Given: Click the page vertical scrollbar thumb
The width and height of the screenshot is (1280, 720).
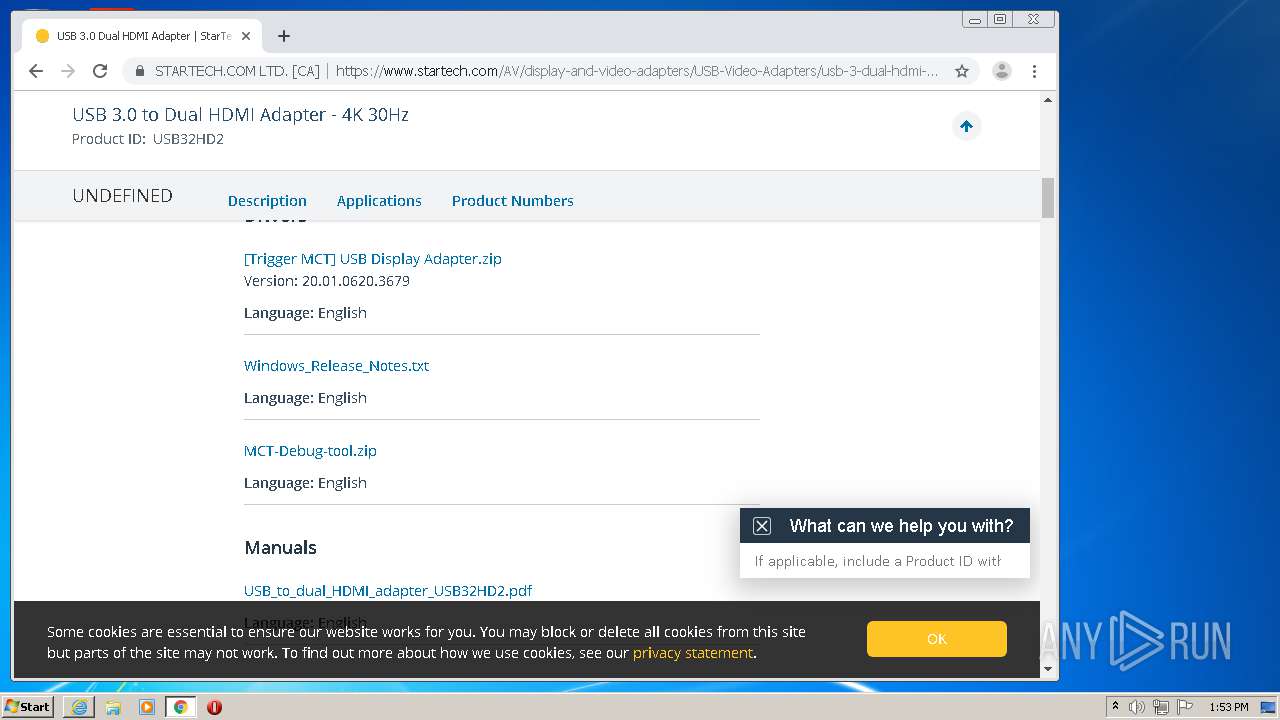Looking at the screenshot, I should (1048, 198).
